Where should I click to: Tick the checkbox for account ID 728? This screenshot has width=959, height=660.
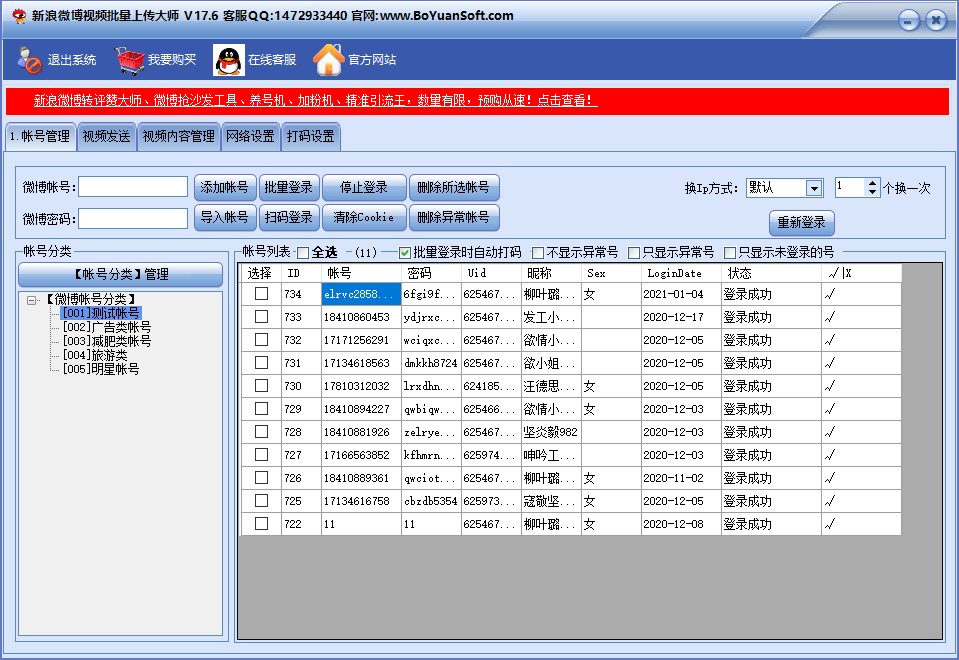pyautogui.click(x=261, y=431)
